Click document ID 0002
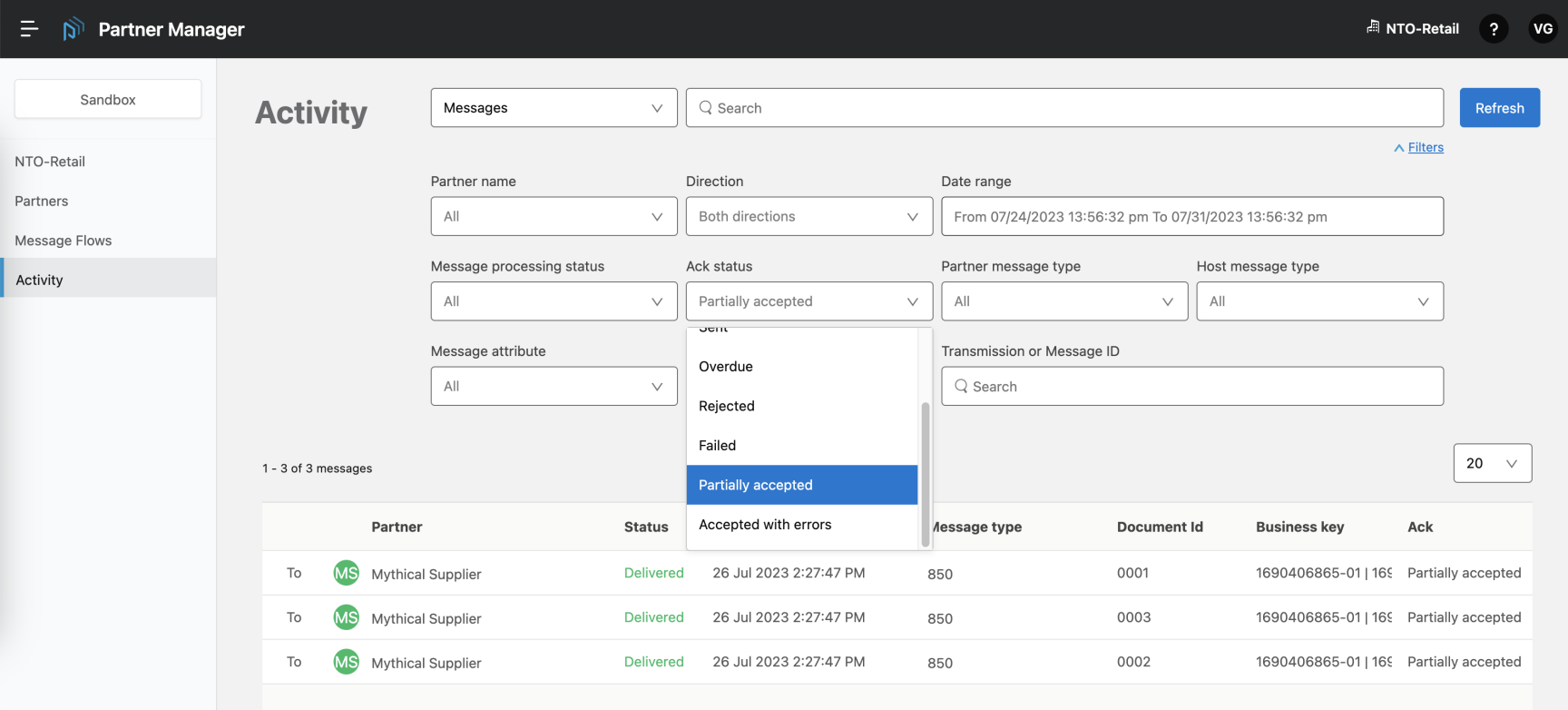 coord(1133,662)
